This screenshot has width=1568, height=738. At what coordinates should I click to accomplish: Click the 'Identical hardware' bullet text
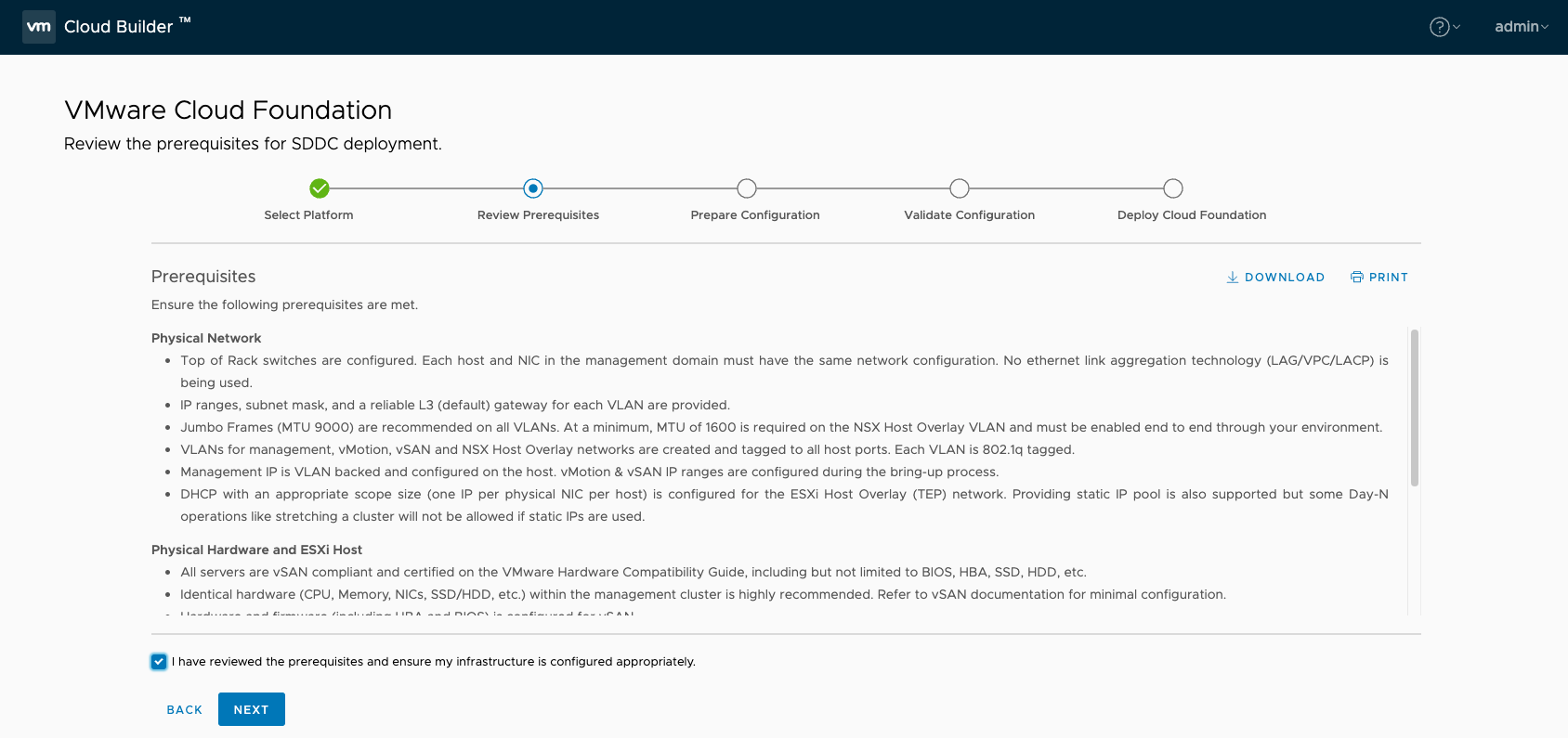click(x=703, y=595)
